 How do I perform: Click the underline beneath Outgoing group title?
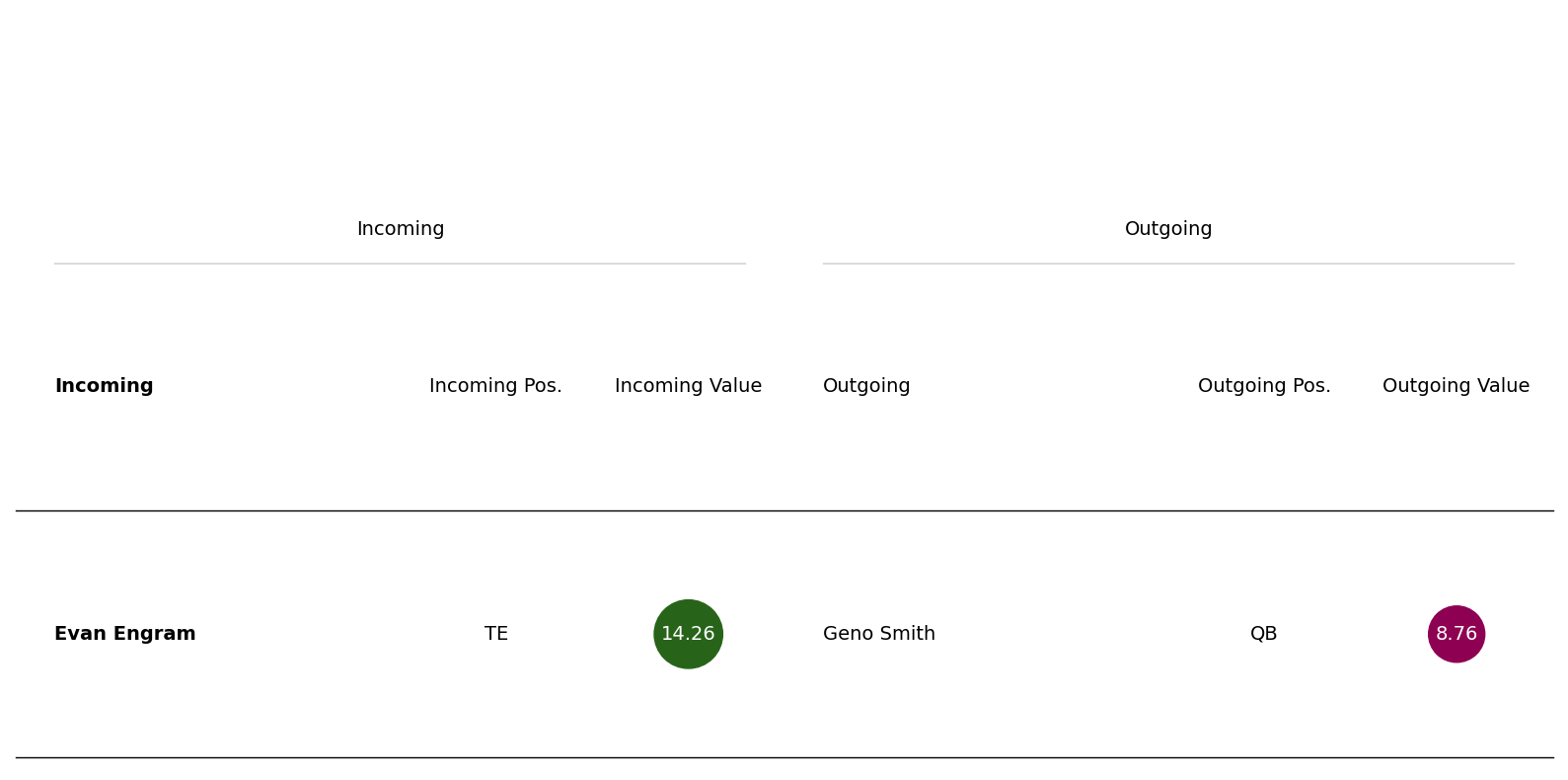1168,264
